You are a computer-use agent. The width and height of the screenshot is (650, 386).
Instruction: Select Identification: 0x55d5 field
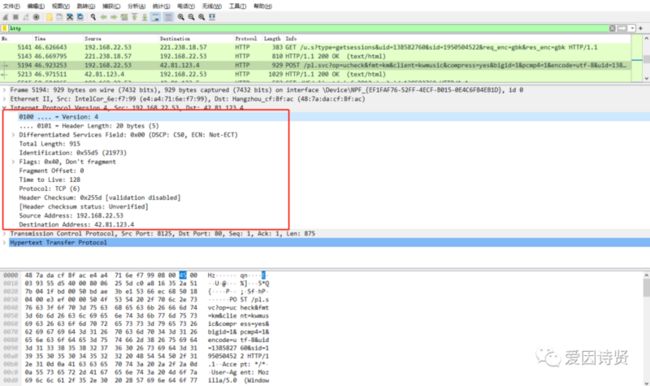(x=73, y=153)
